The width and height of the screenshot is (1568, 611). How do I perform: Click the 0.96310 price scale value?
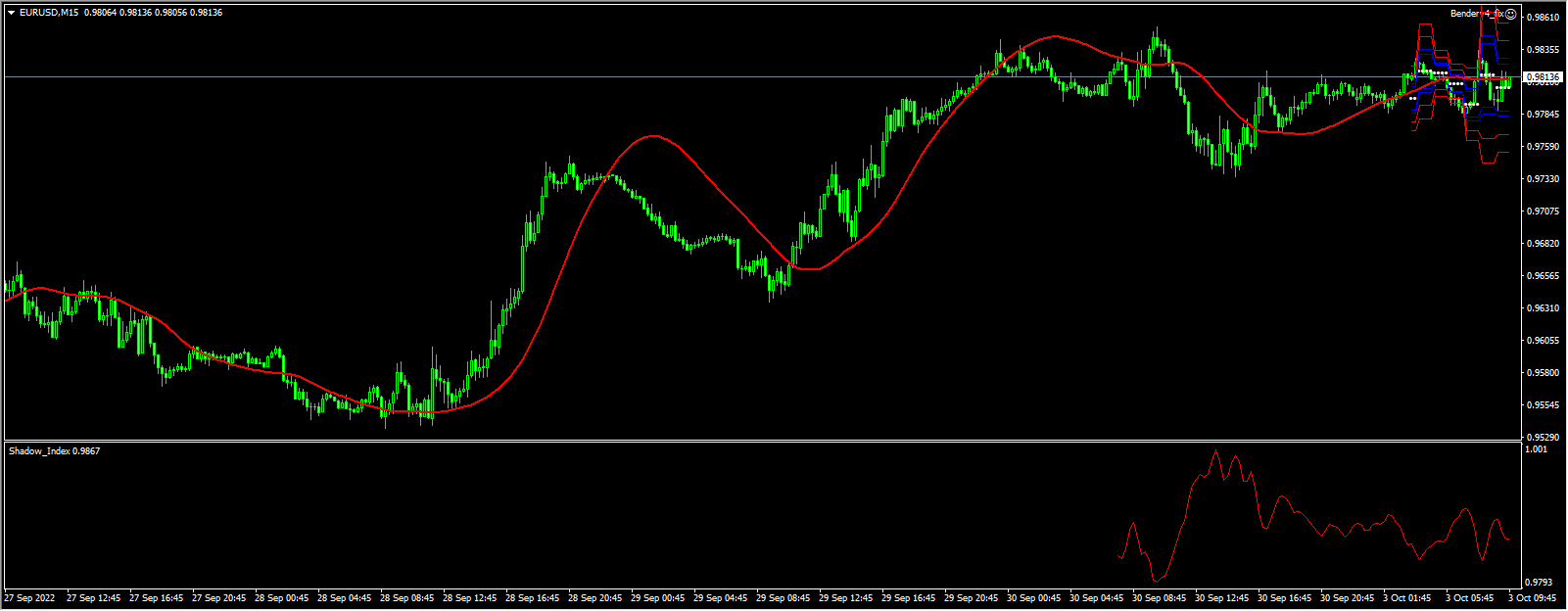coord(1544,308)
